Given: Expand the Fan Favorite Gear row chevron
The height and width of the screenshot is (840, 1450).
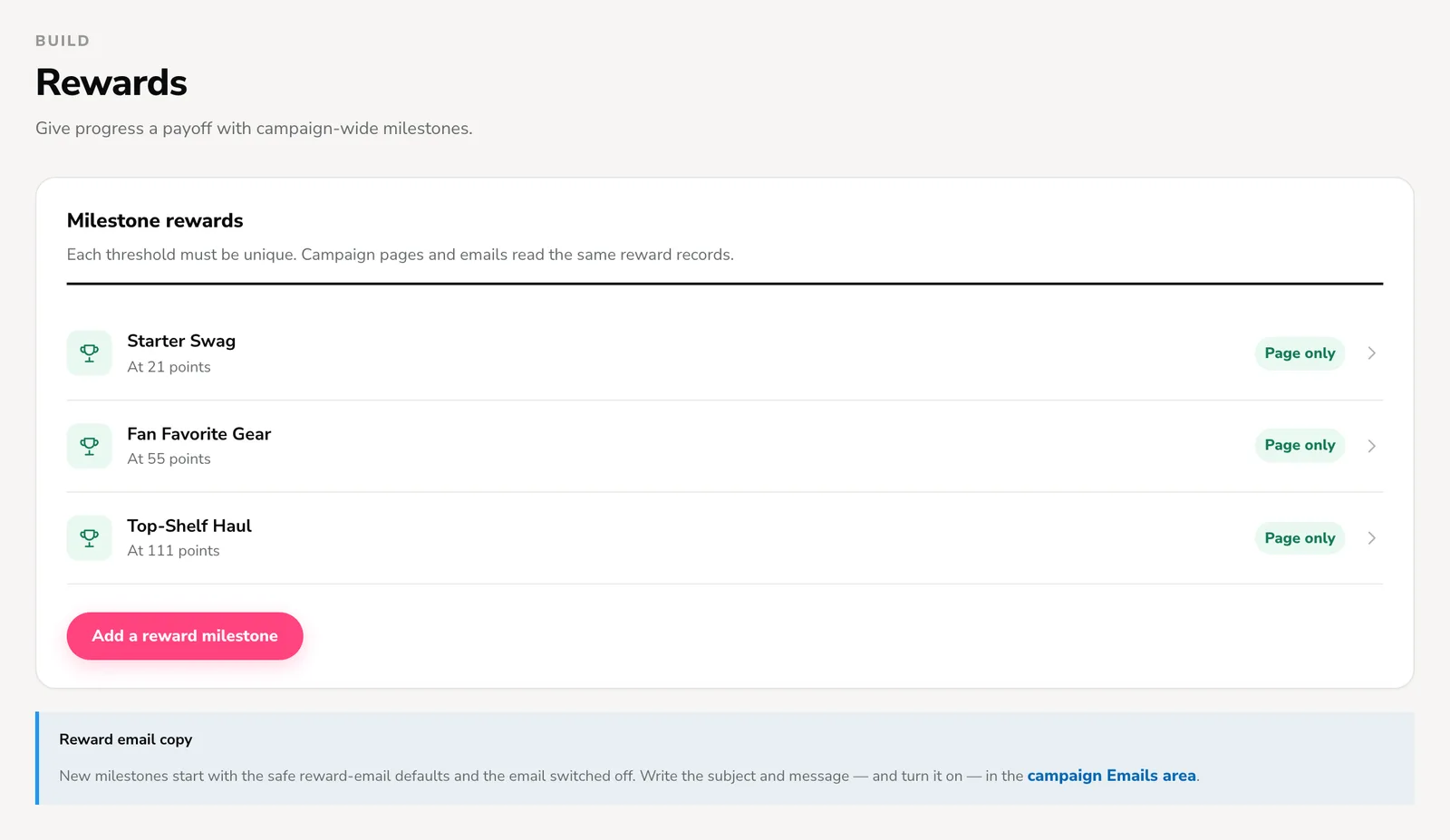Looking at the screenshot, I should click(x=1372, y=446).
